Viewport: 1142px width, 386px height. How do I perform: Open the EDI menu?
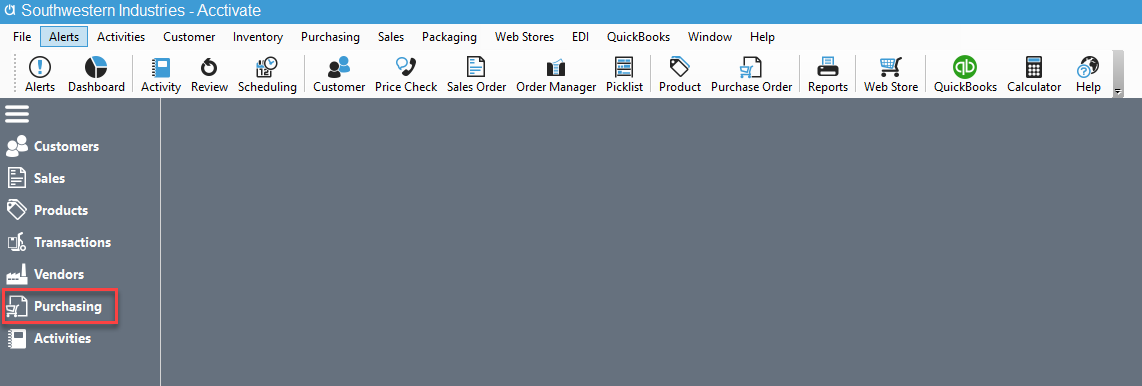pyautogui.click(x=580, y=36)
